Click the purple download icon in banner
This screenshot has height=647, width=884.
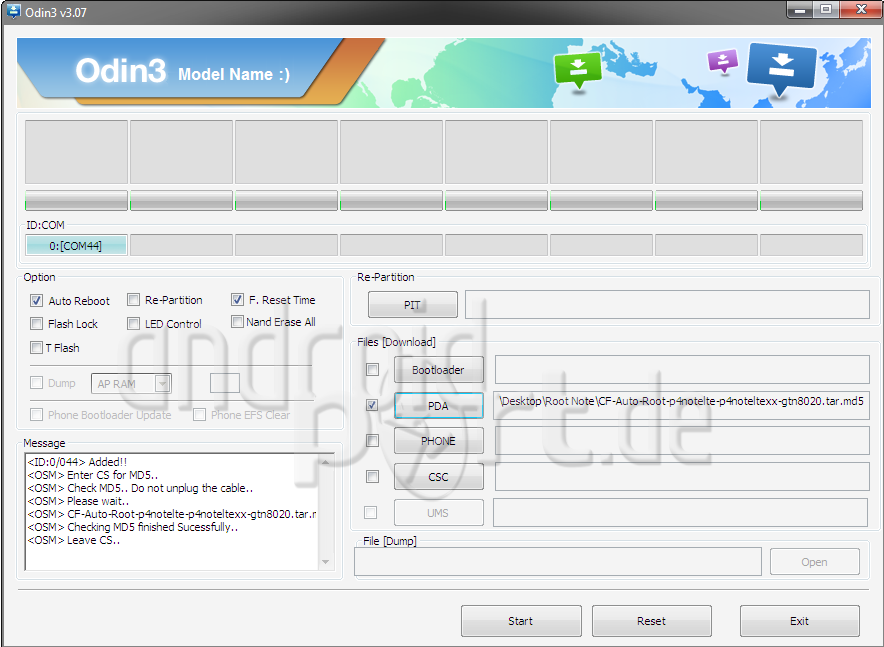pyautogui.click(x=721, y=61)
